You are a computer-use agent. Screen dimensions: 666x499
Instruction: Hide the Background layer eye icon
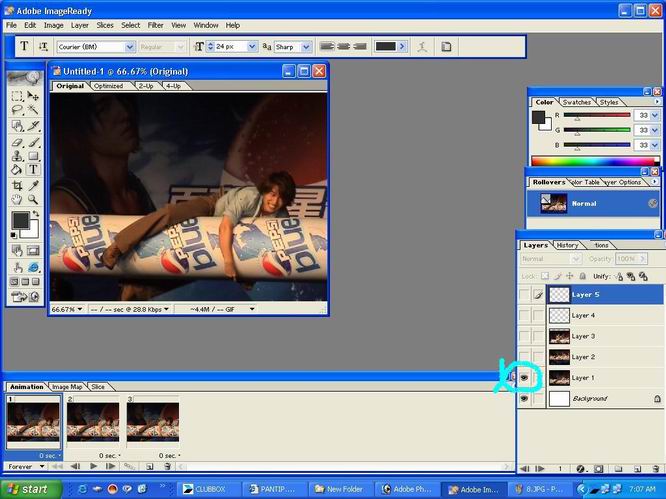[x=525, y=398]
